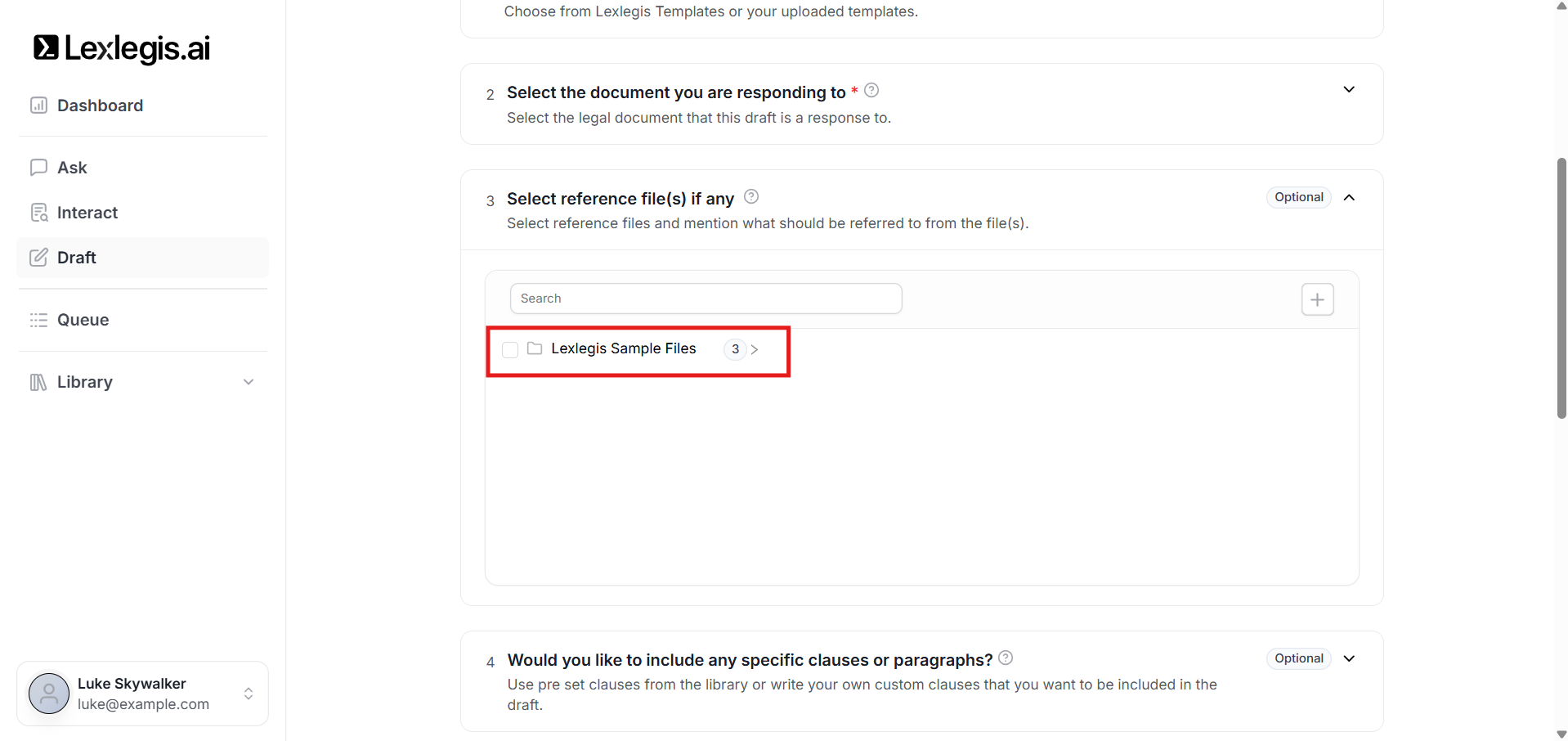Open the Draft menu item

coord(77,258)
